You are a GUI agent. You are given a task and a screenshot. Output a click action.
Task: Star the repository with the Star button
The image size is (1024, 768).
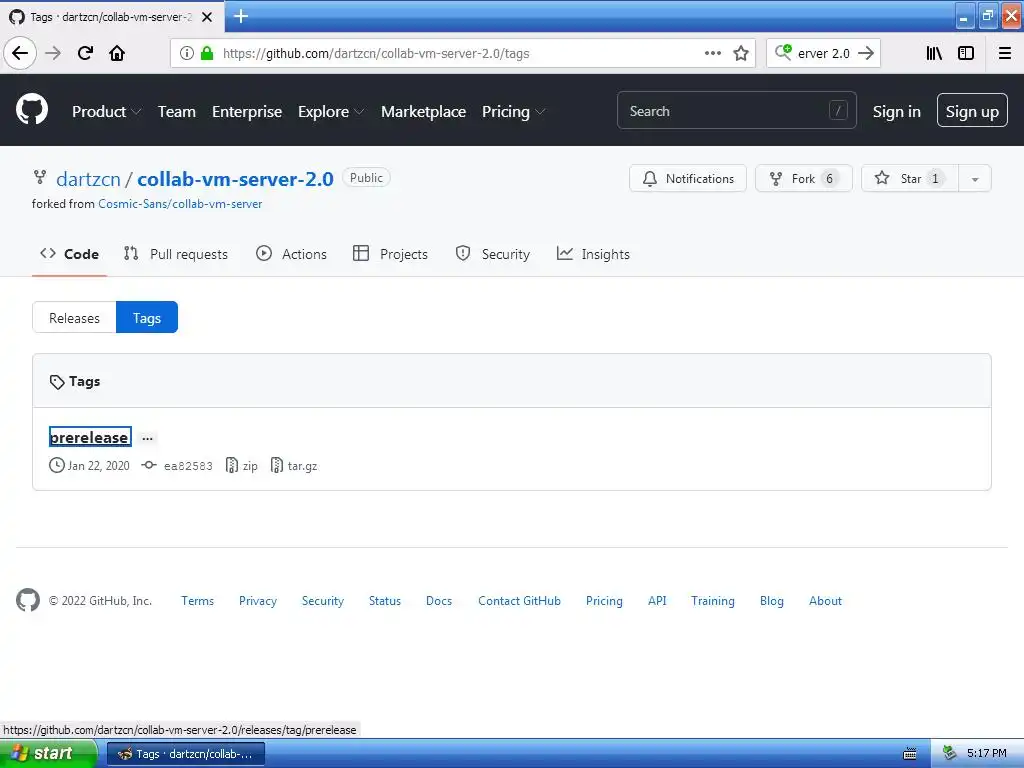point(910,179)
